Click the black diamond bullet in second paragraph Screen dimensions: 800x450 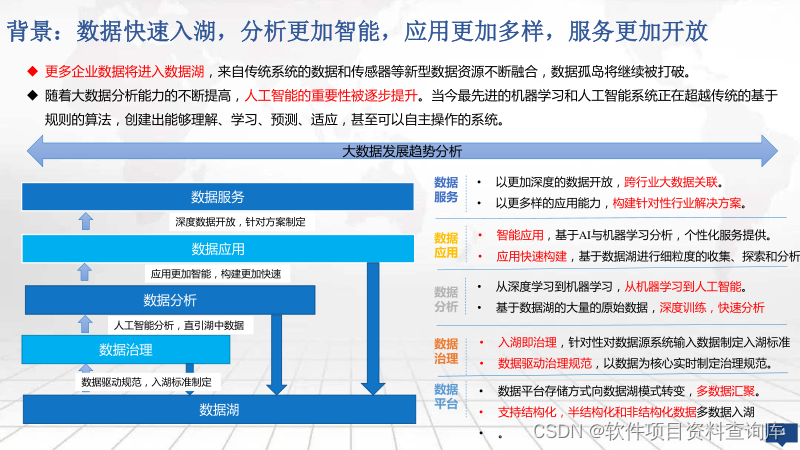click(x=32, y=95)
